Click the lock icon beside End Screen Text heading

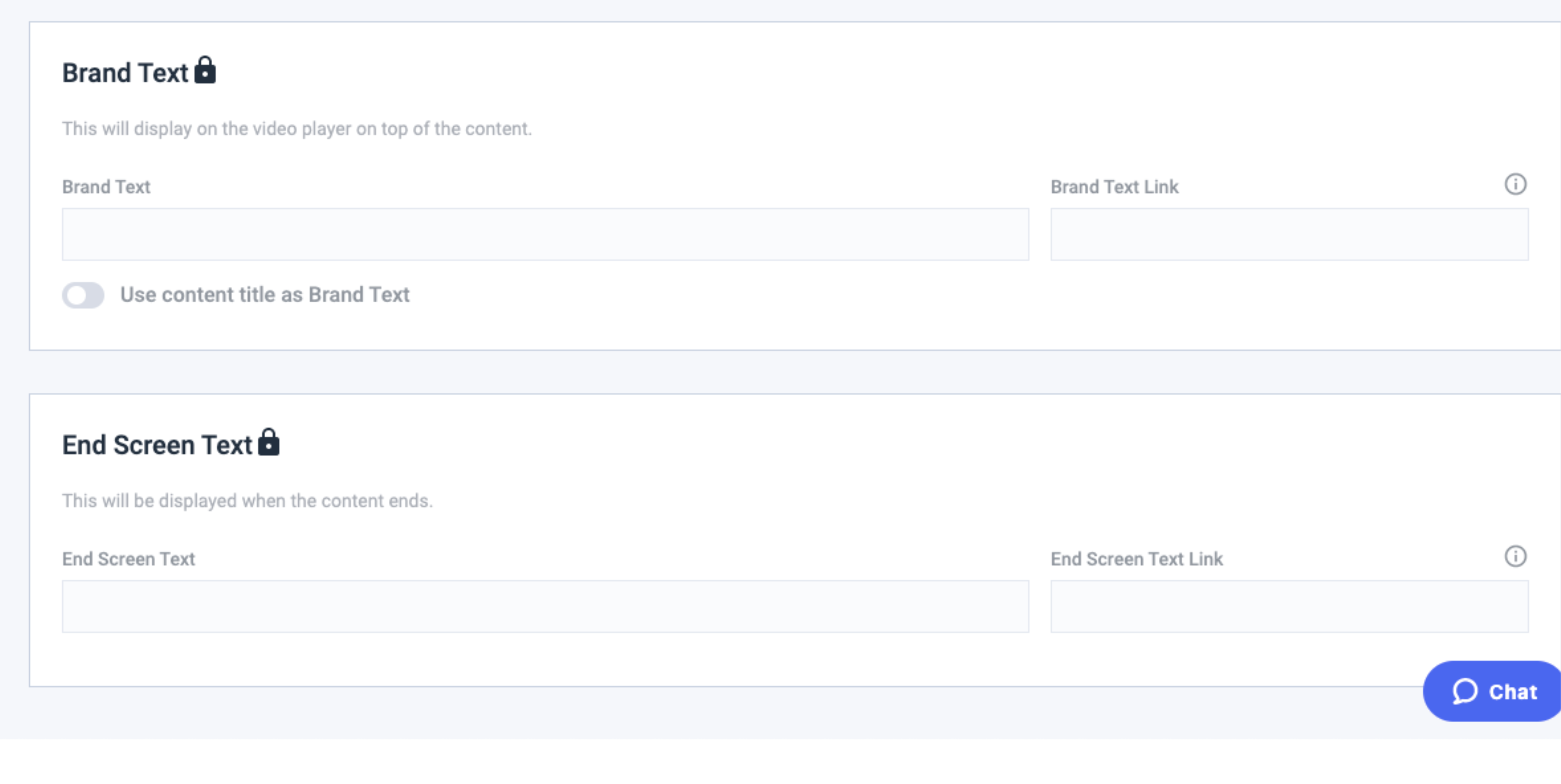(x=268, y=442)
